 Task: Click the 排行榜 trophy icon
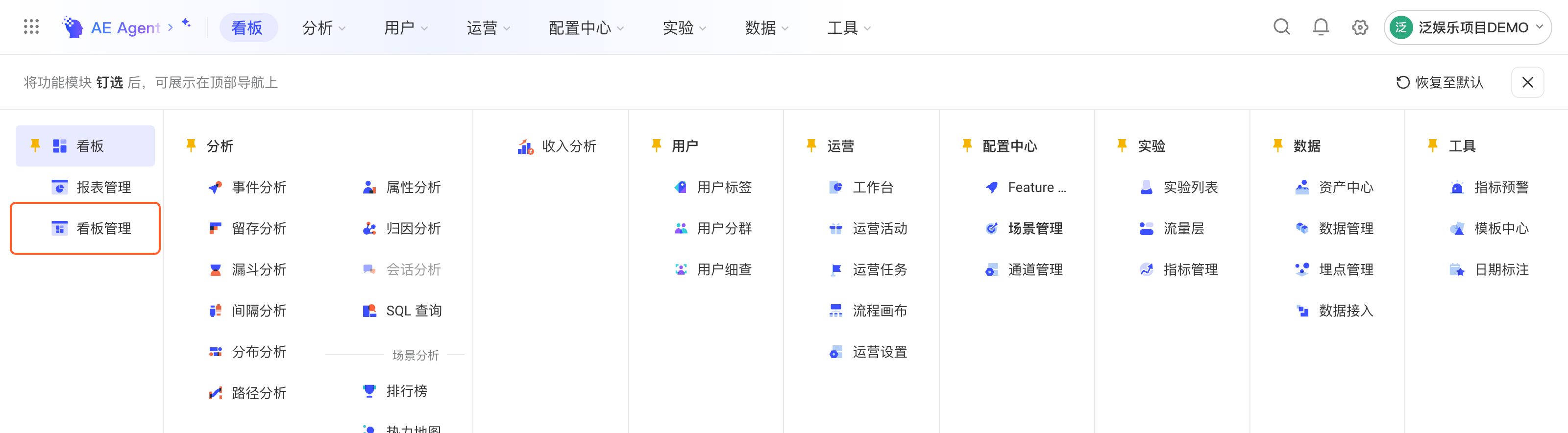[x=369, y=390]
